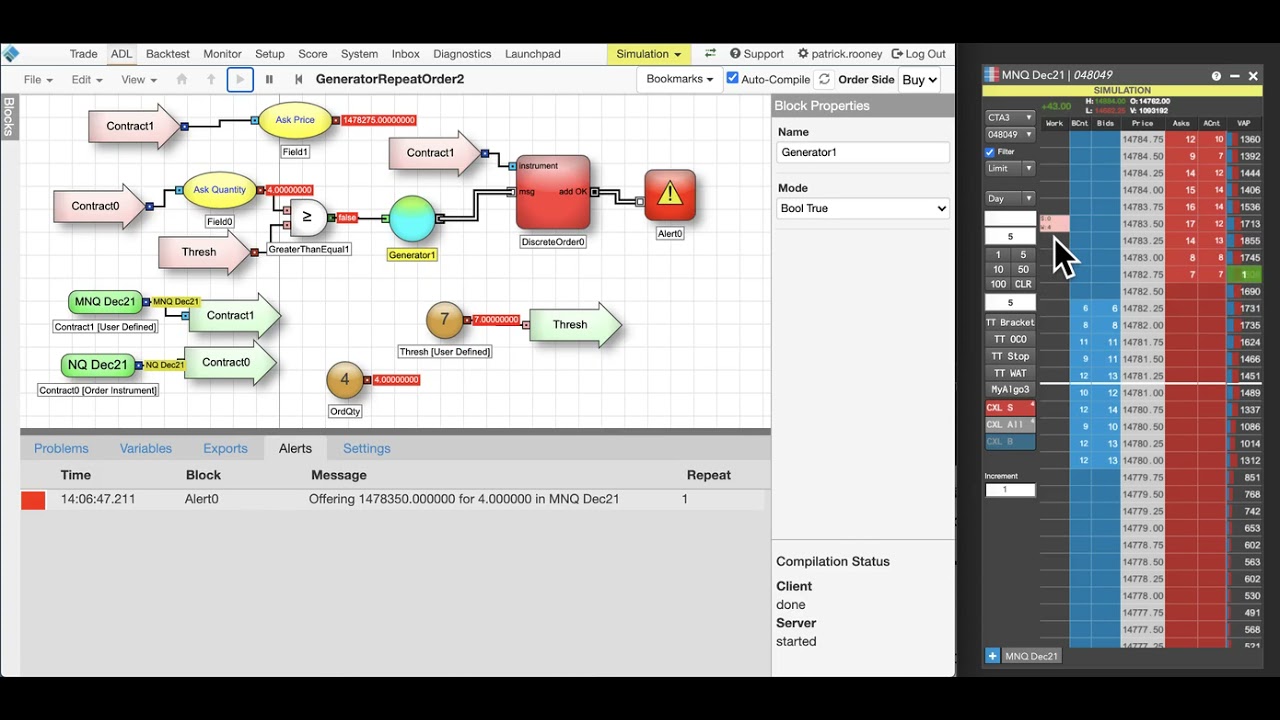This screenshot has width=1280, height=720.
Task: Click the Ask Quantity field block
Action: 219,190
